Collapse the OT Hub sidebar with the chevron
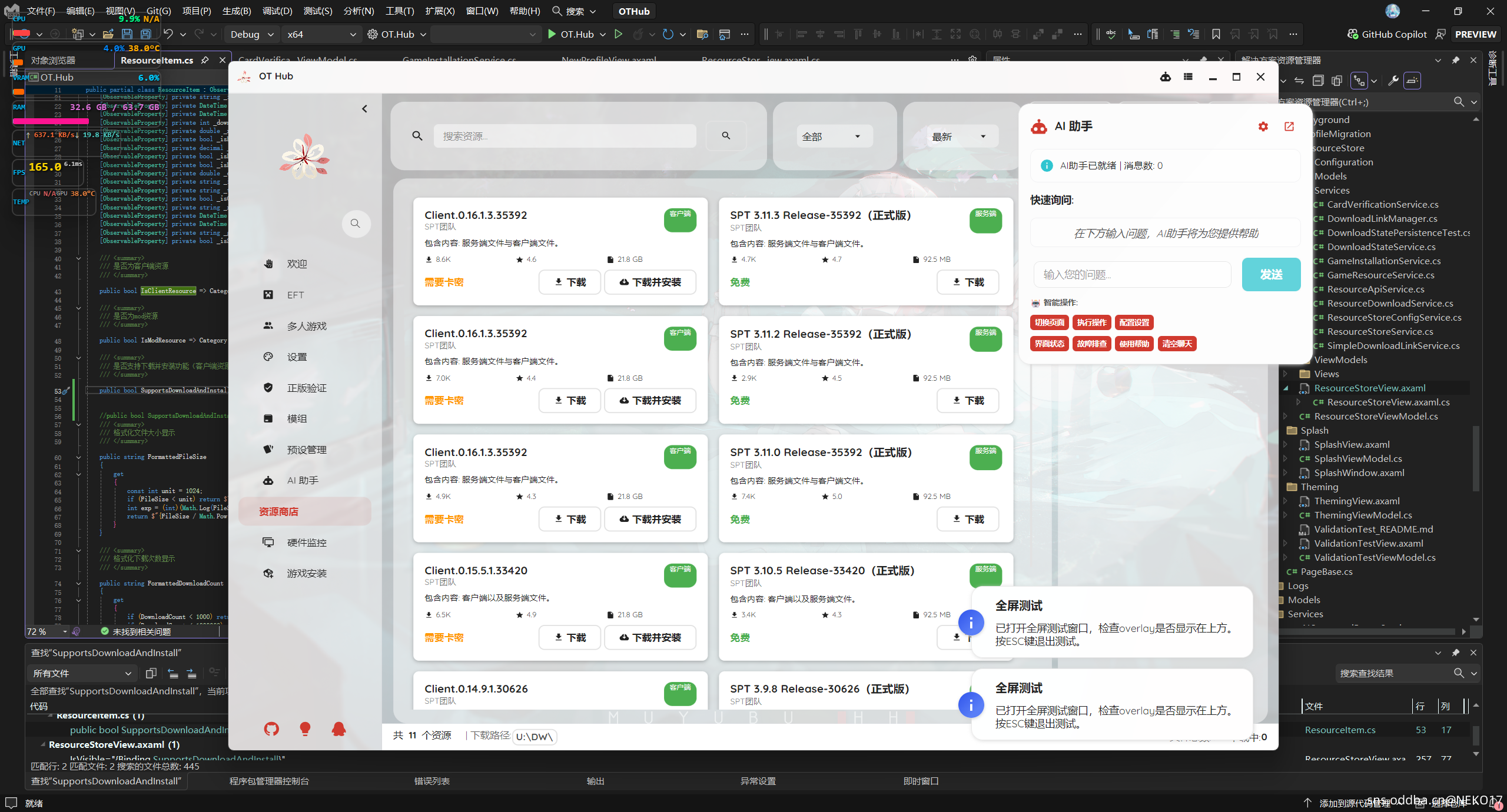Image resolution: width=1507 pixels, height=812 pixels. 365,109
